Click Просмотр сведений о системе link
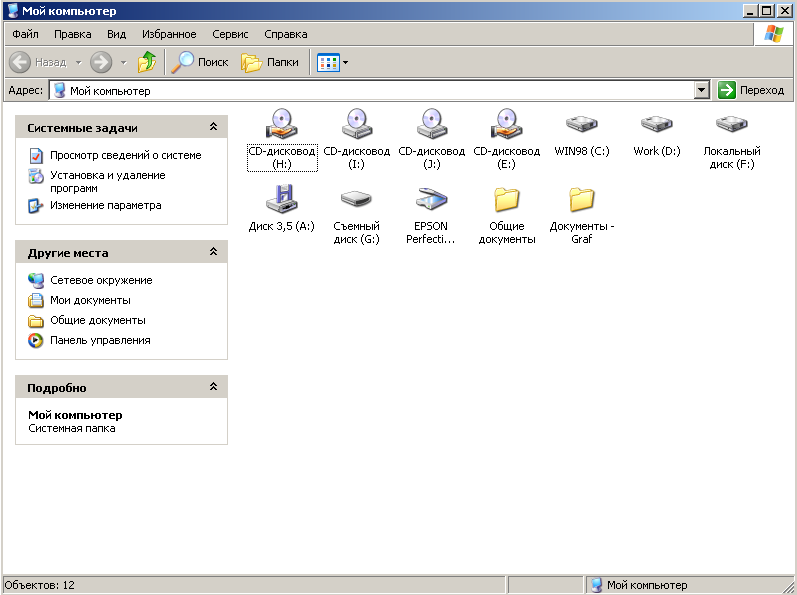Screen dimensions: 797x595 coord(126,155)
